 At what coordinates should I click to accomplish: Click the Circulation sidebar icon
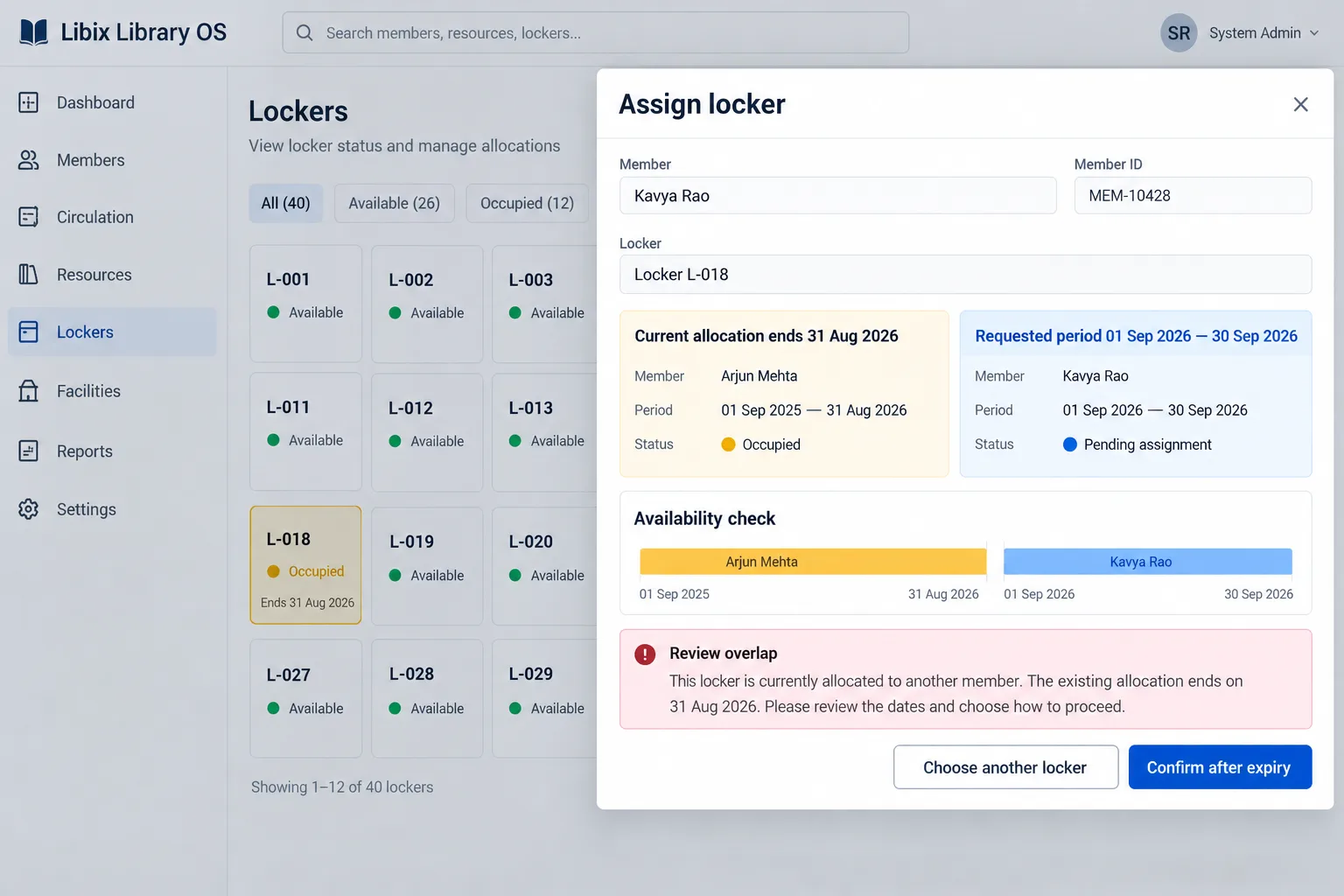[29, 217]
